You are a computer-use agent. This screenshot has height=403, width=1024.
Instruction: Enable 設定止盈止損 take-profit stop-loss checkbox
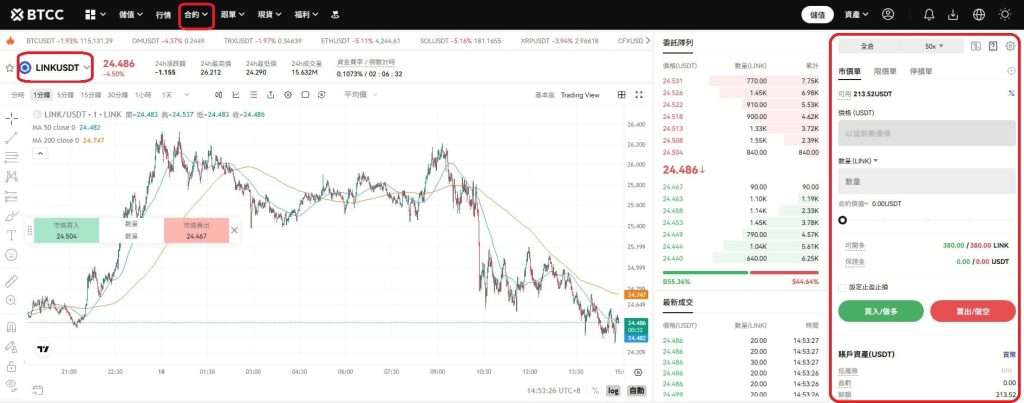(843, 286)
